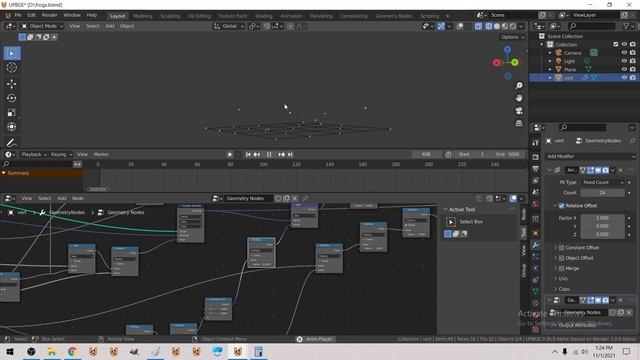
Task: Activate the Cursor tool in viewport toolbar
Action: click(x=11, y=67)
